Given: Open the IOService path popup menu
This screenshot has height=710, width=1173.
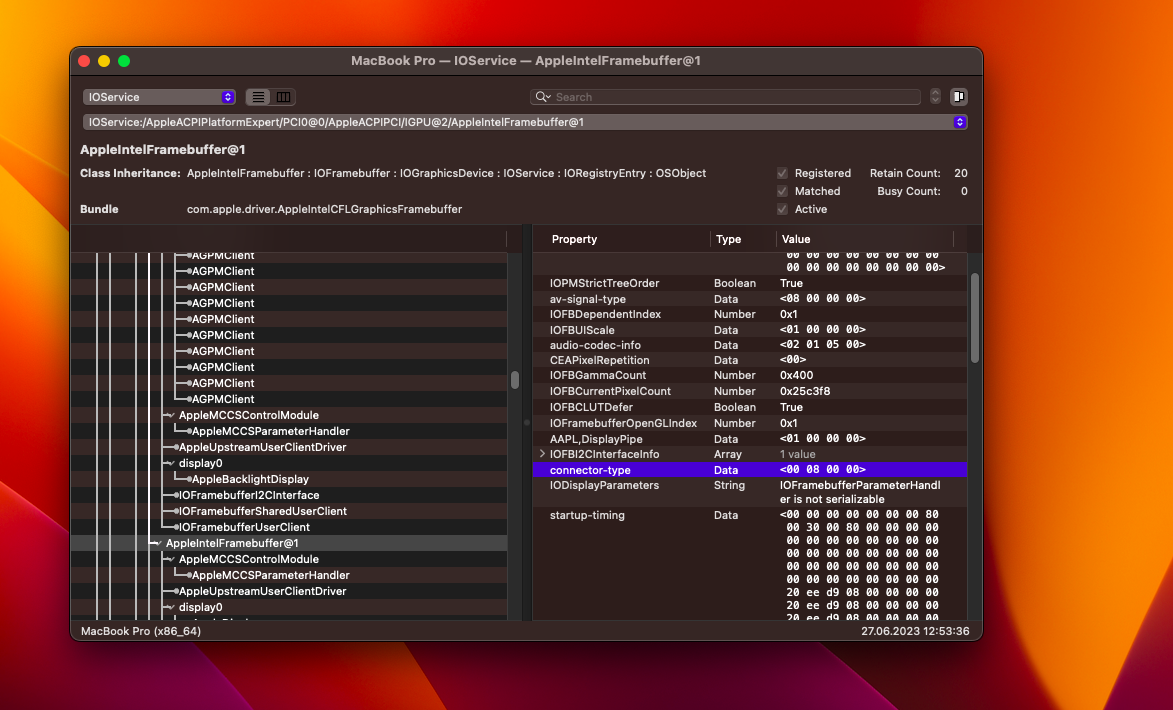Looking at the screenshot, I should point(524,122).
